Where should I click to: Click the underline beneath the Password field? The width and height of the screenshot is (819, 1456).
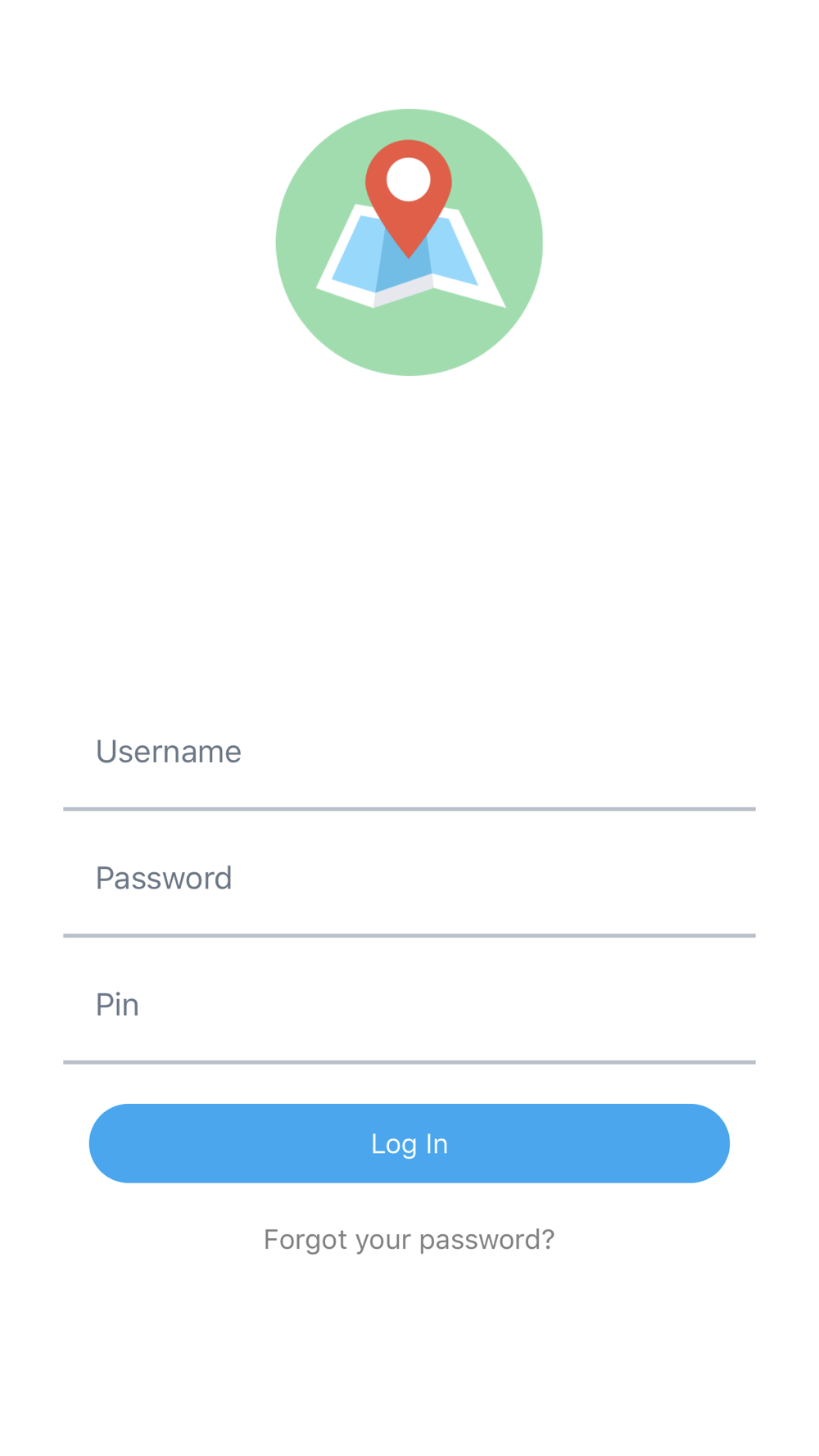[409, 935]
